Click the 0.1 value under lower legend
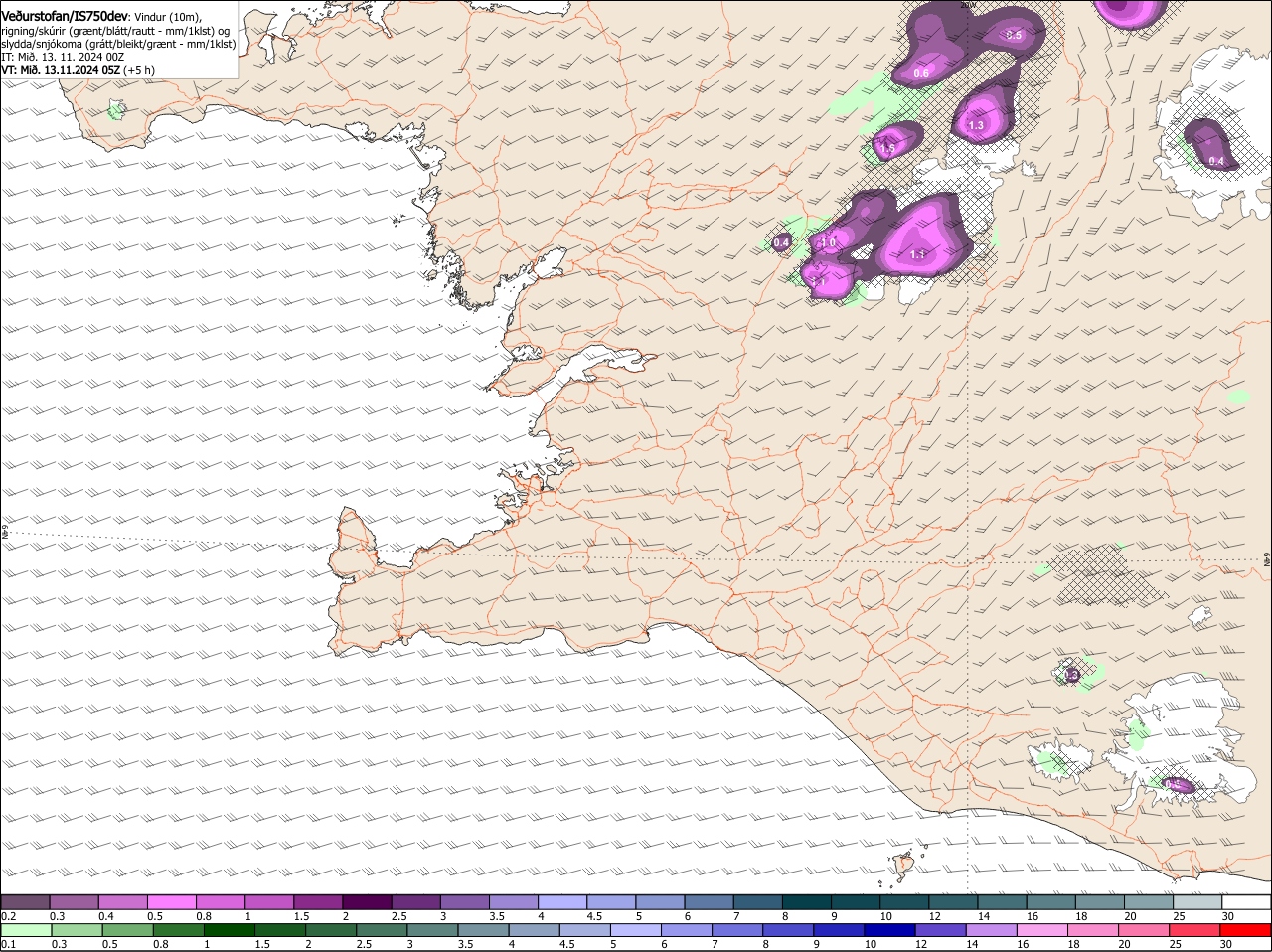The image size is (1272, 952). [x=8, y=944]
